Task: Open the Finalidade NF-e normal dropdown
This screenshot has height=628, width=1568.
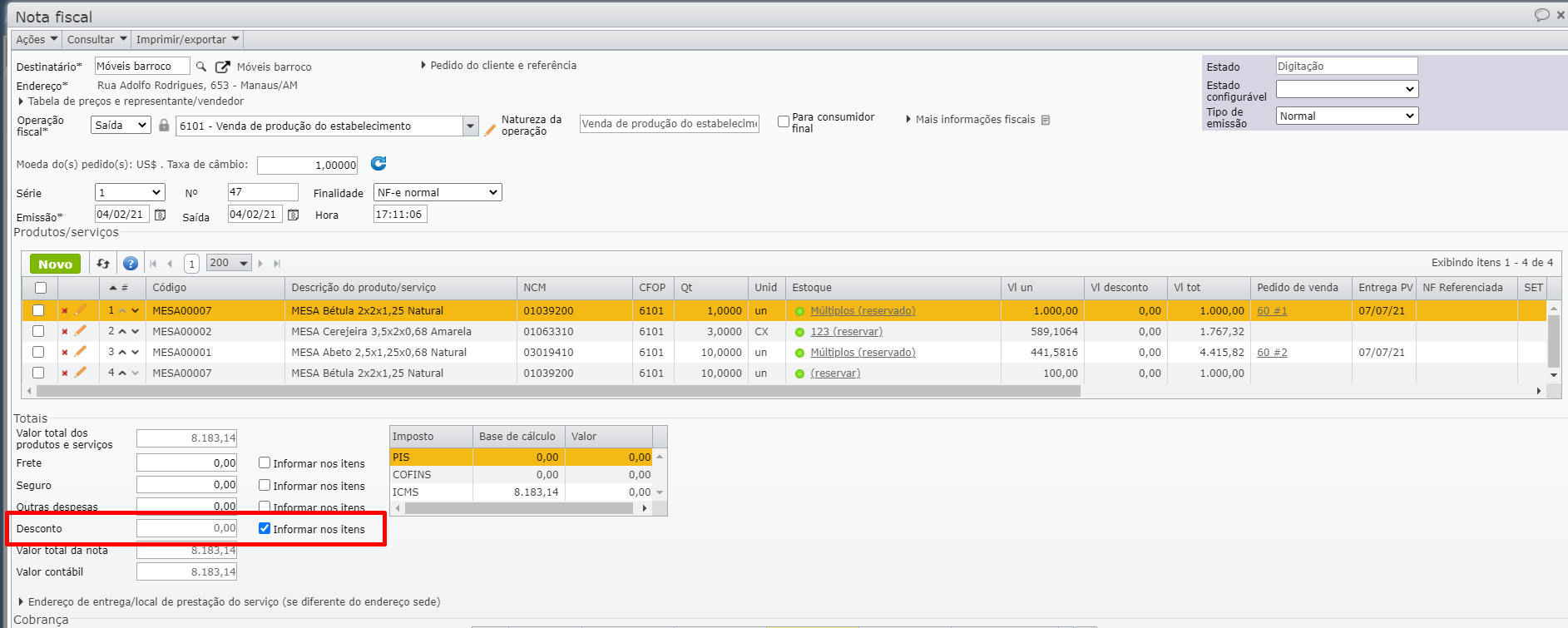Action: (x=438, y=193)
